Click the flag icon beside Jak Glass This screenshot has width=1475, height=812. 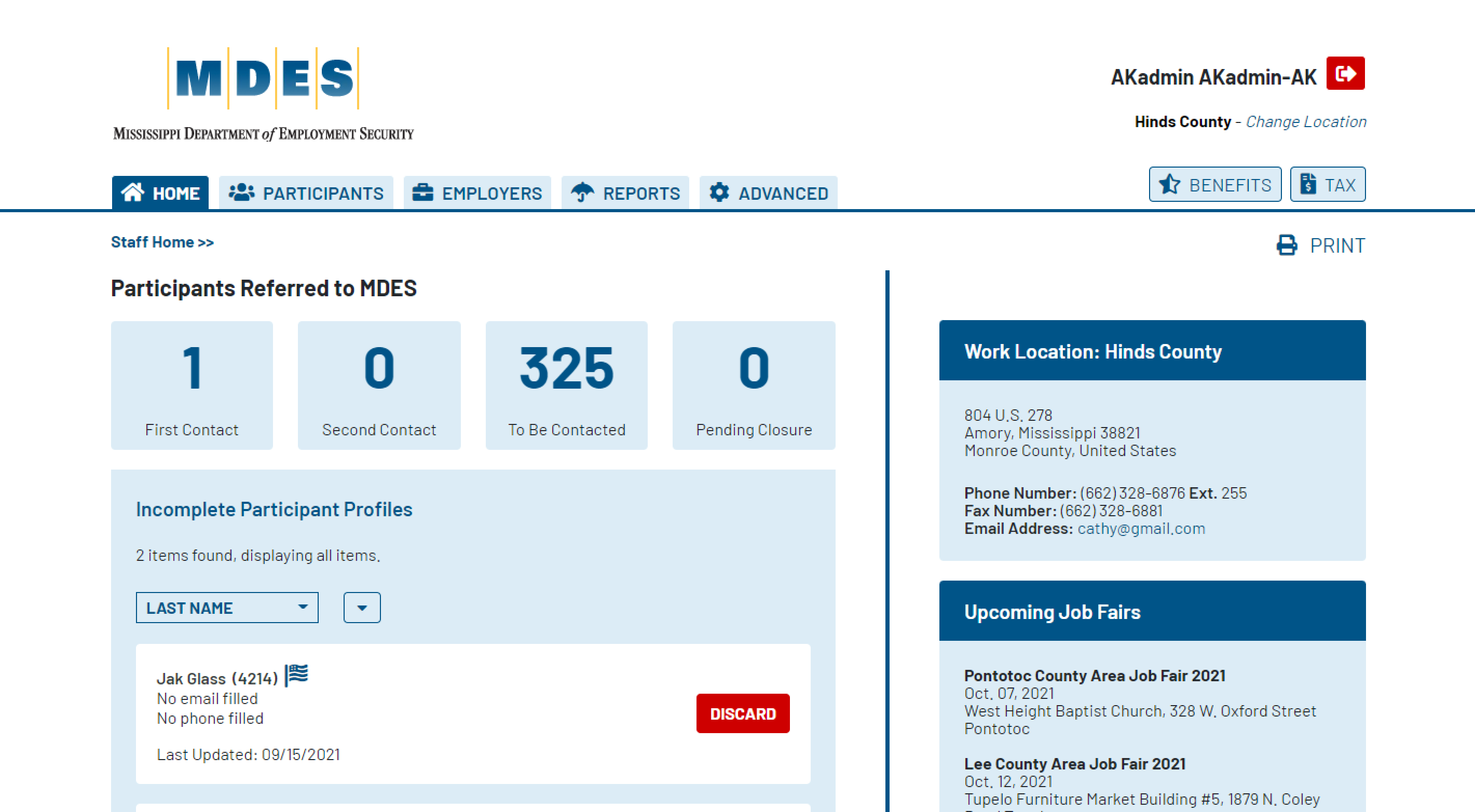[297, 674]
